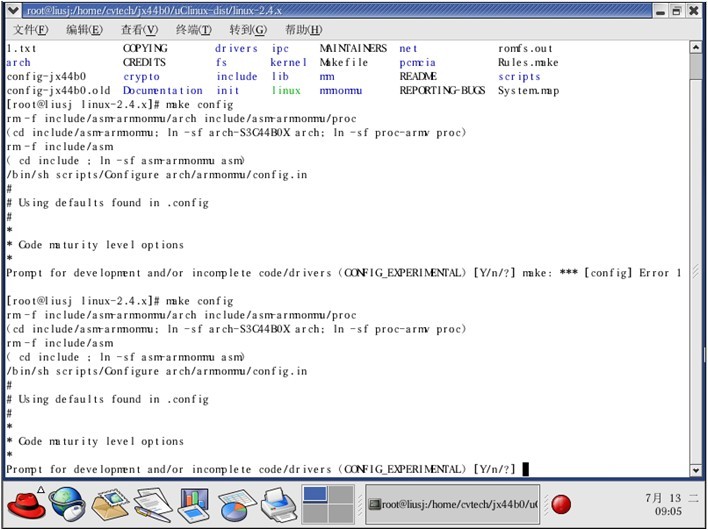708x530 pixels.
Task: Open the 文件(F) menu
Action: point(30,30)
